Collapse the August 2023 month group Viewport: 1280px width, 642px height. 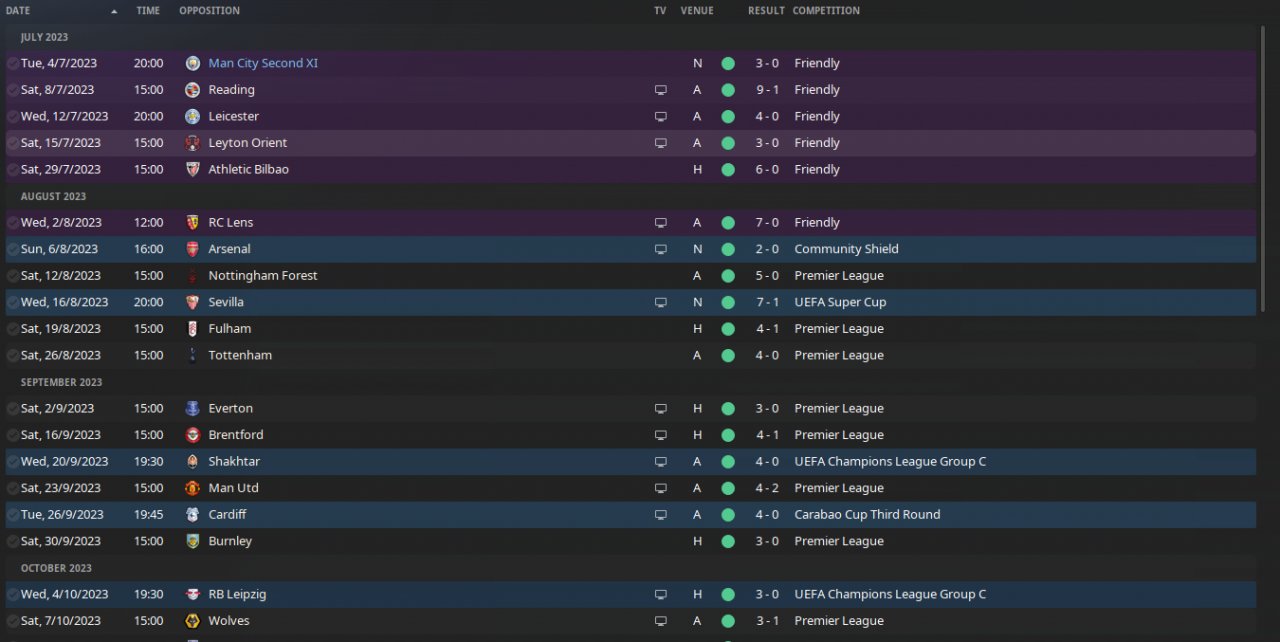(x=53, y=197)
